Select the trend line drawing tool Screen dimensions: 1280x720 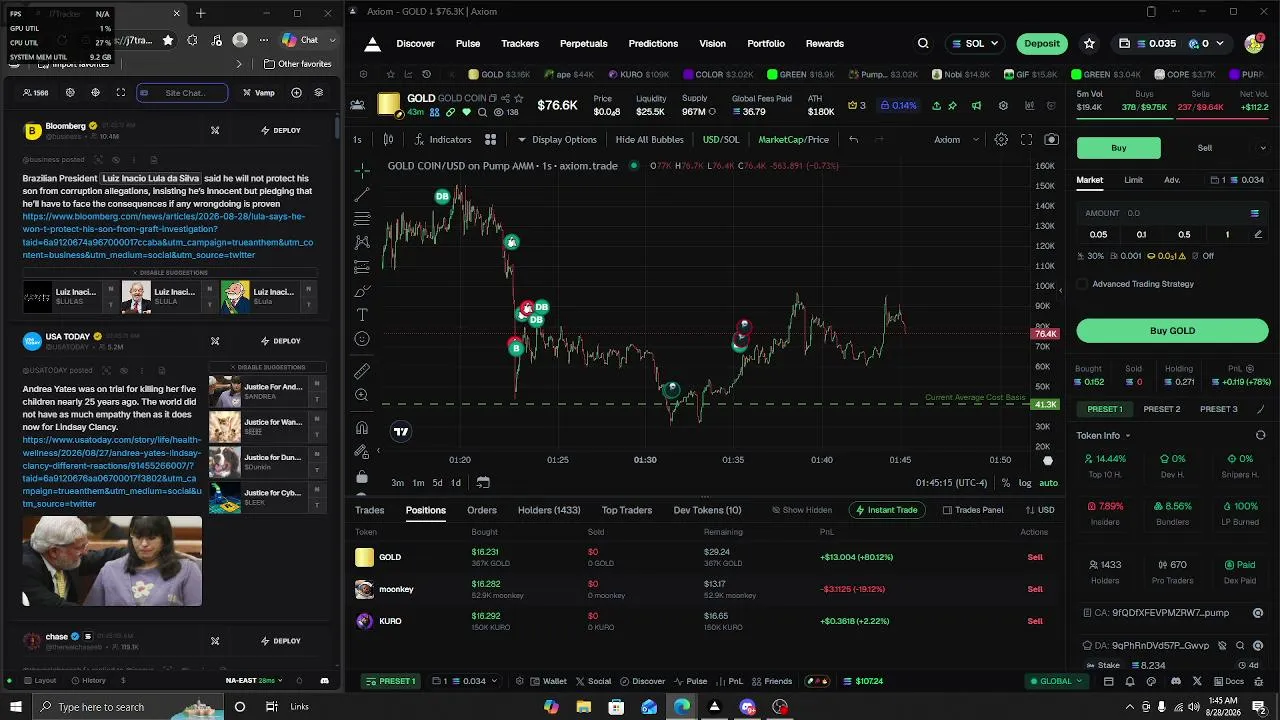[362, 194]
